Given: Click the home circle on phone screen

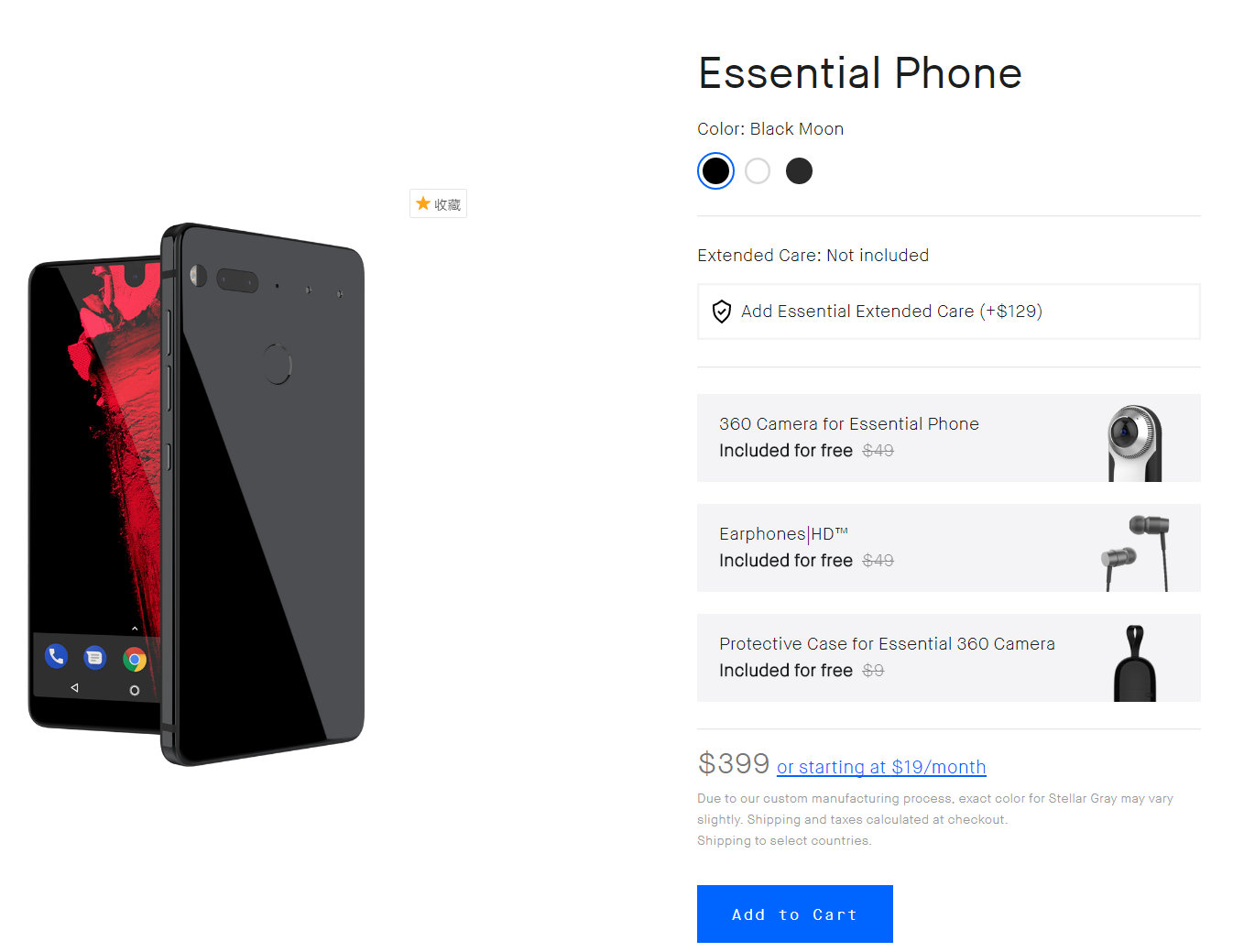Looking at the screenshot, I should tap(135, 690).
